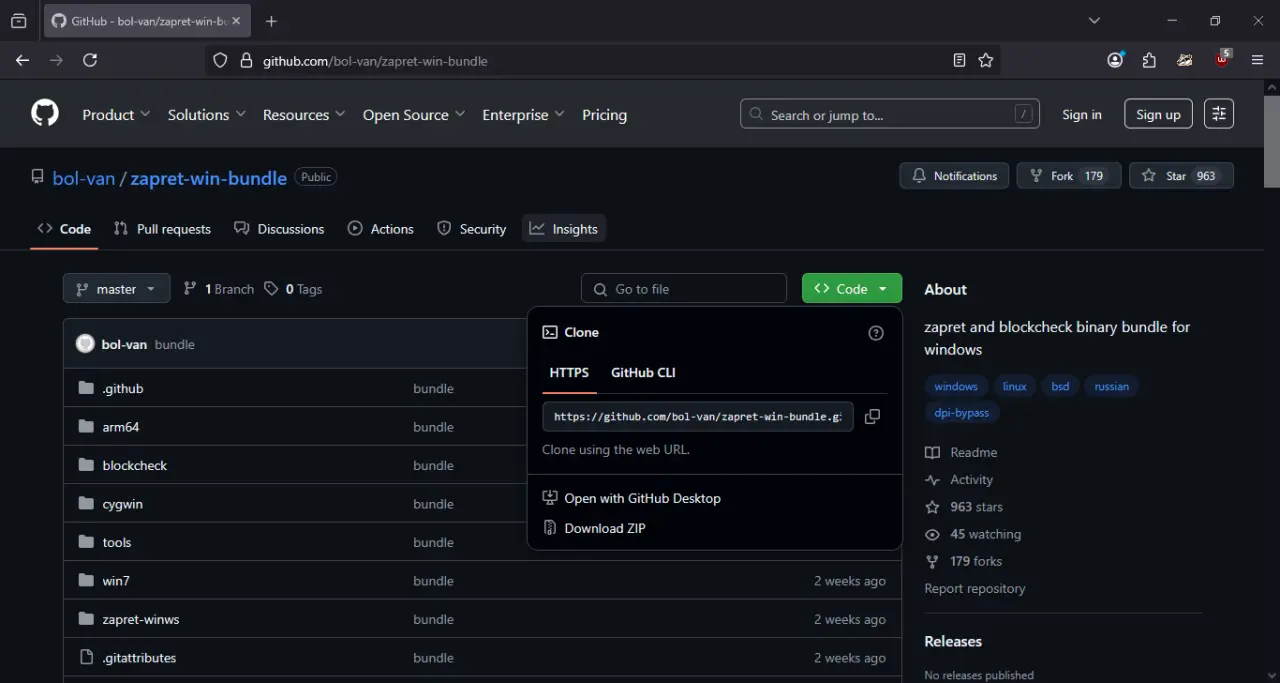Viewport: 1280px width, 683px height.
Task: Star the repository
Action: click(x=1181, y=176)
